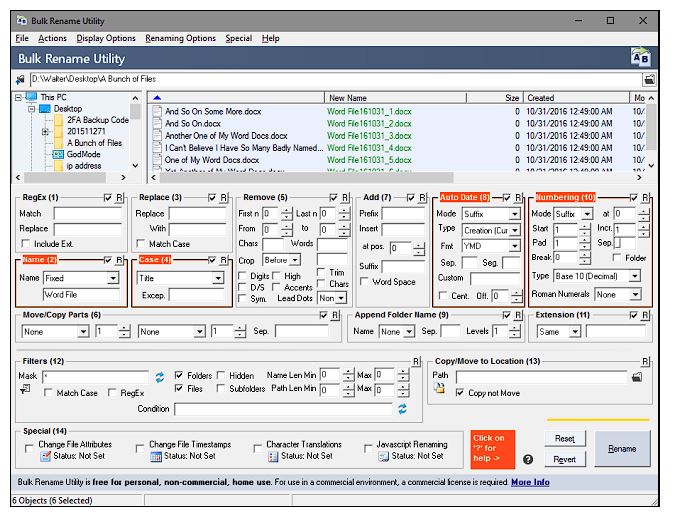Collapse the Desktop tree node
Image resolution: width=675 pixels, height=515 pixels.
coord(31,109)
